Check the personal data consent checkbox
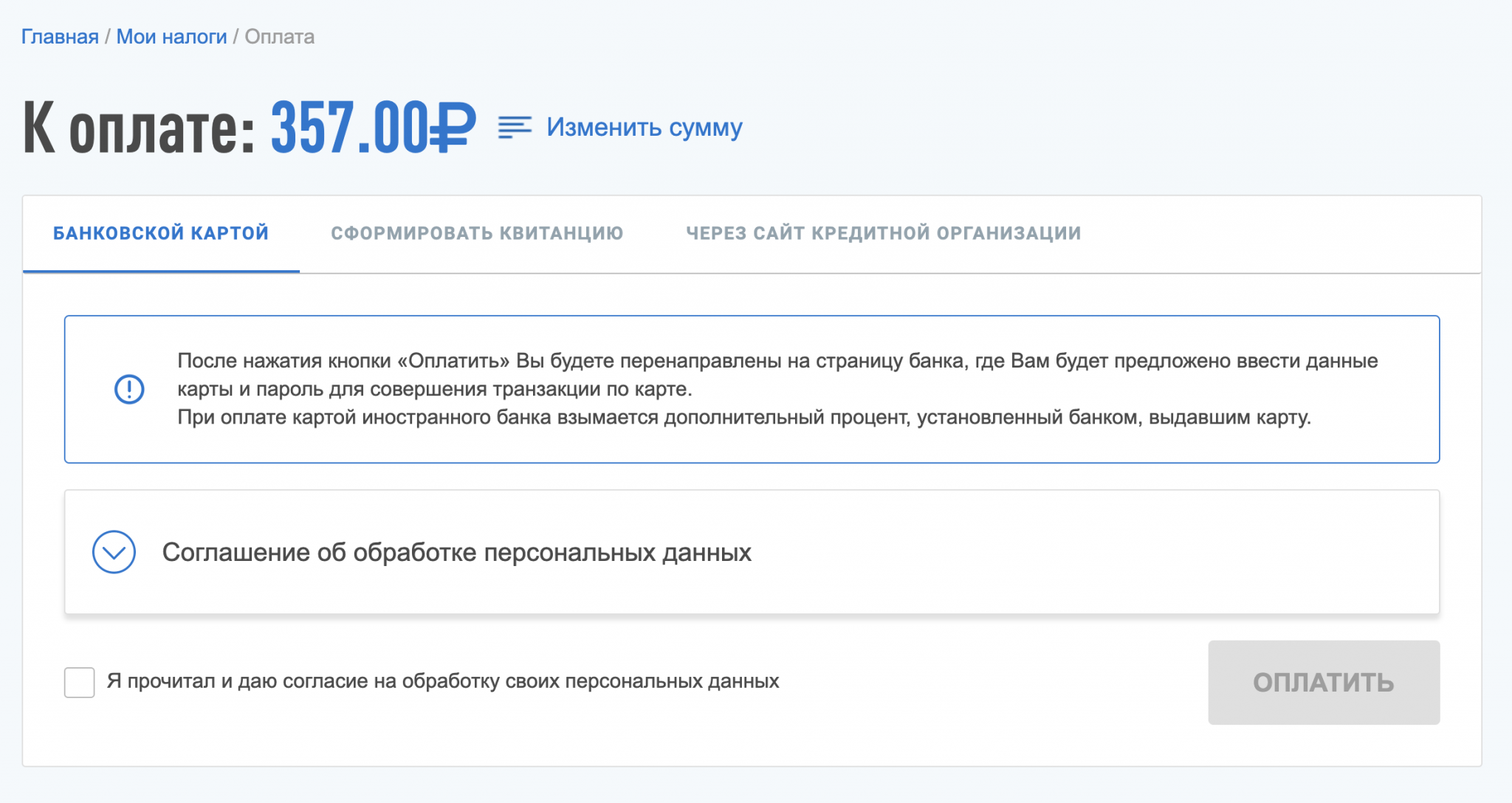 coord(79,682)
